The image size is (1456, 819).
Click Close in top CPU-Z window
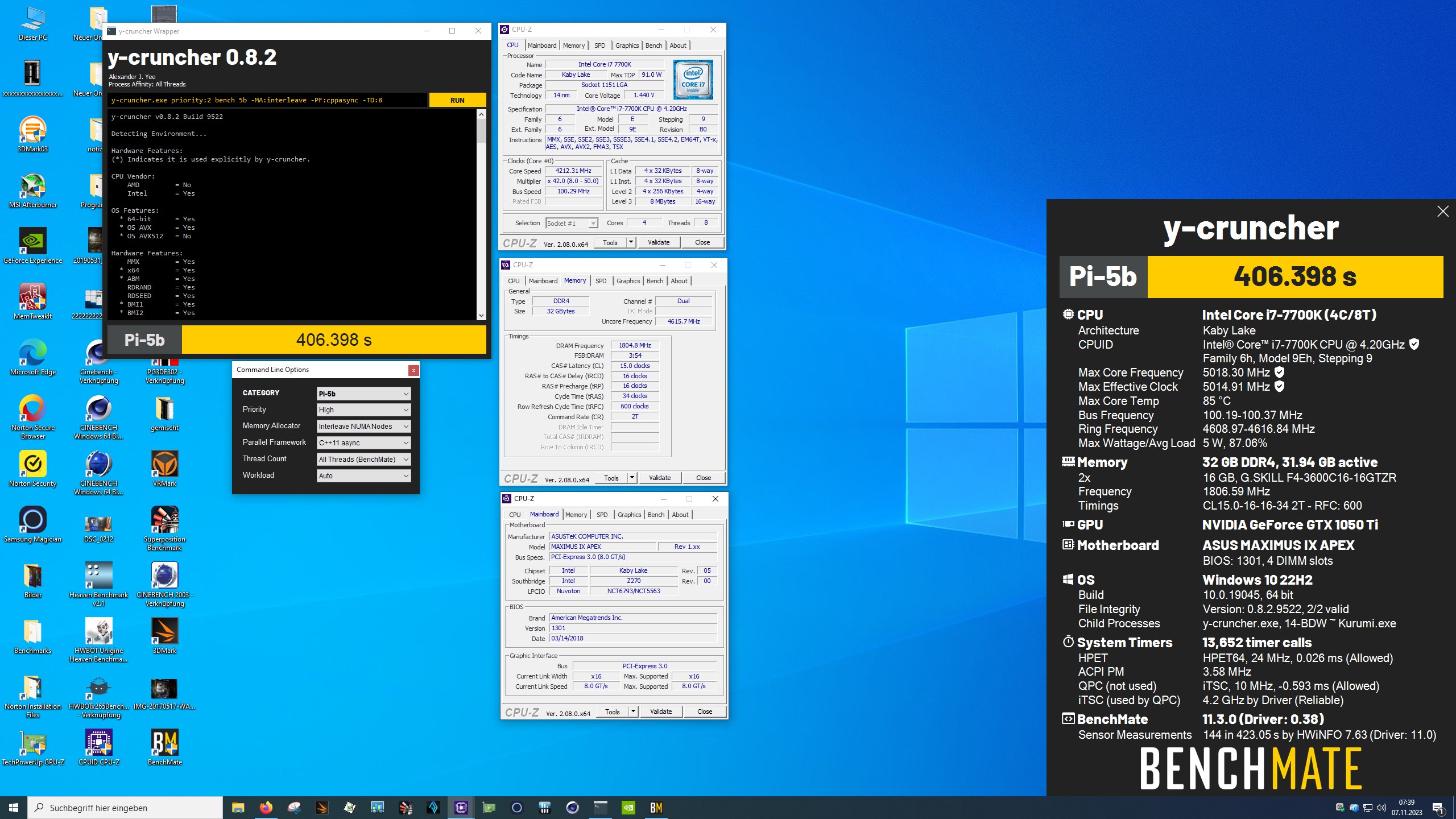pos(702,242)
